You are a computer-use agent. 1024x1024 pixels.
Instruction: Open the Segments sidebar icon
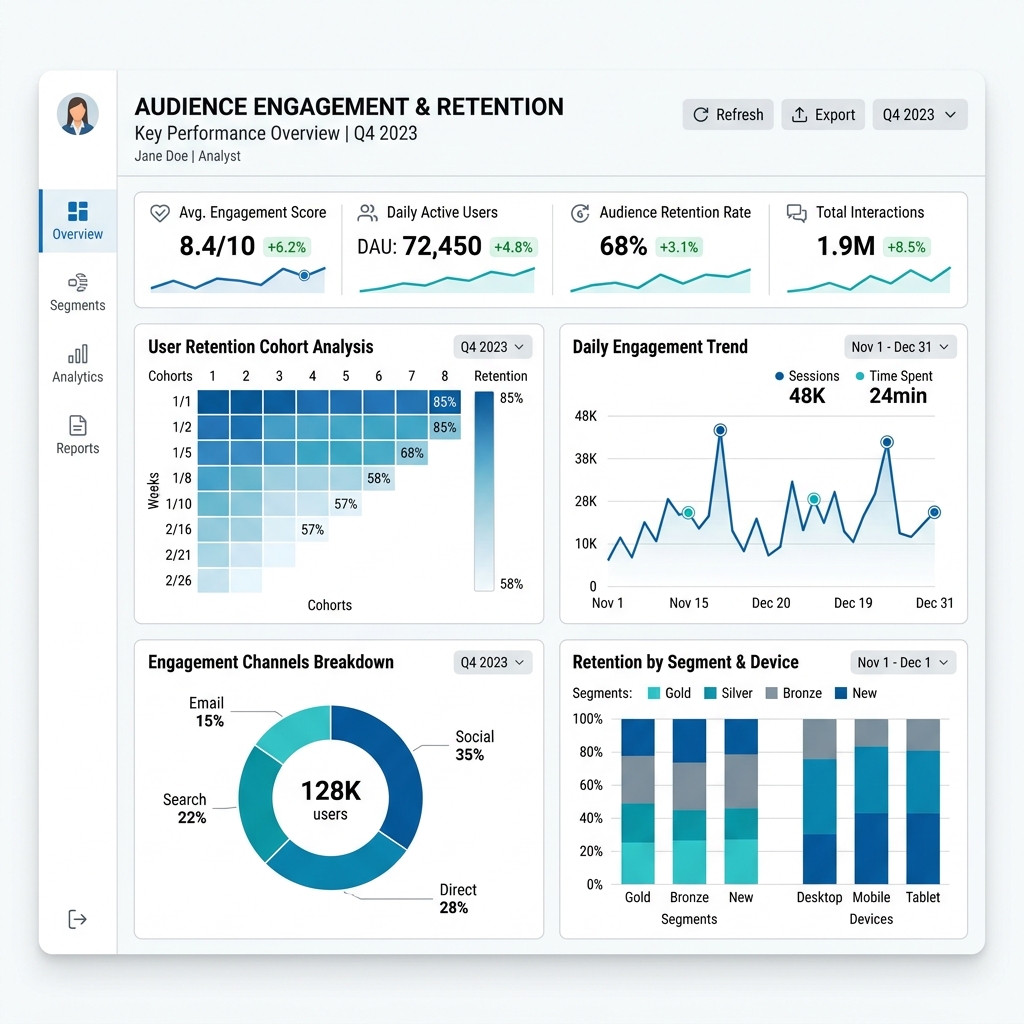tap(78, 283)
